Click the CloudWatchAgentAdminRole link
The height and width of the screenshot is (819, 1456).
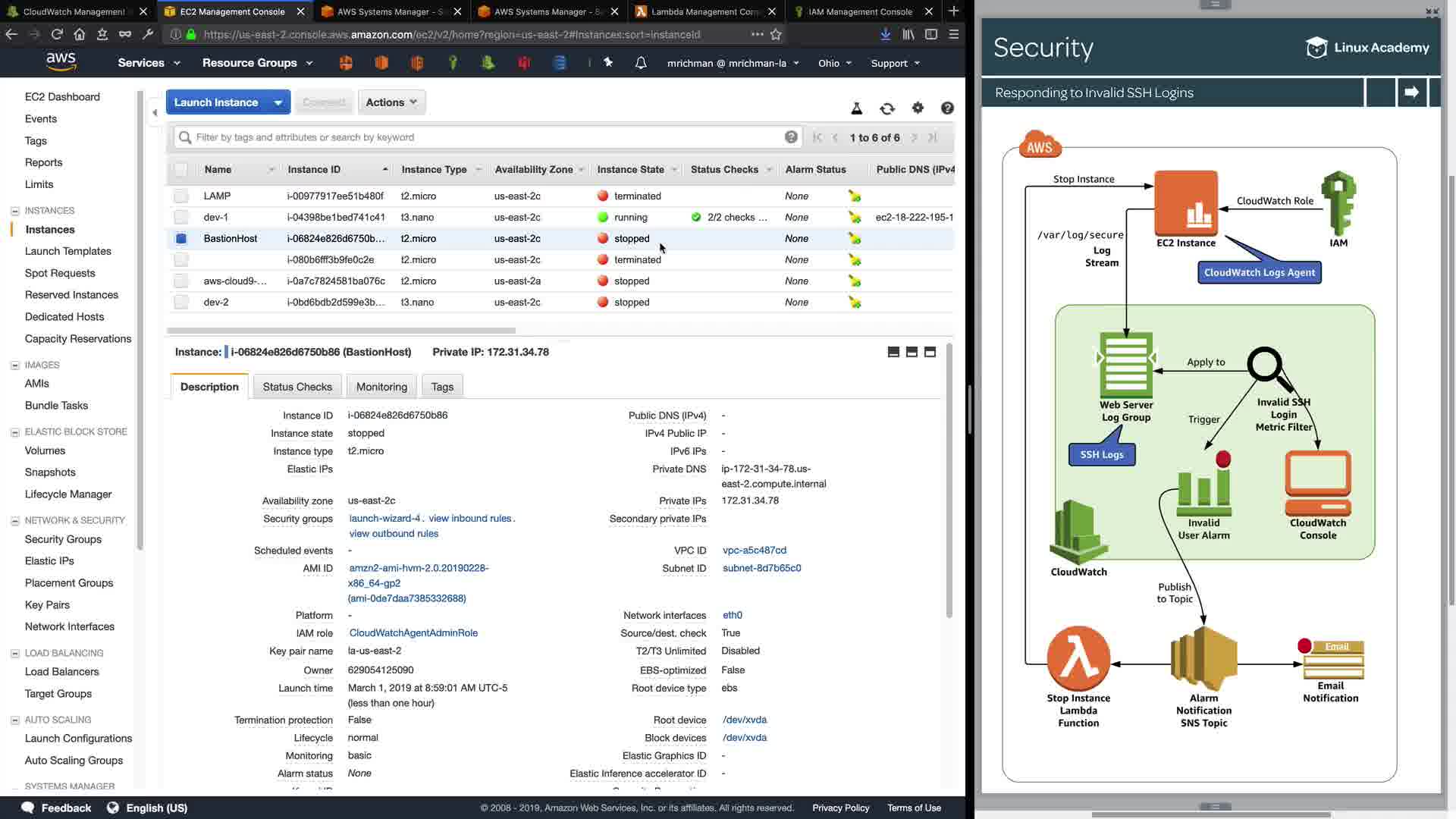click(x=413, y=633)
